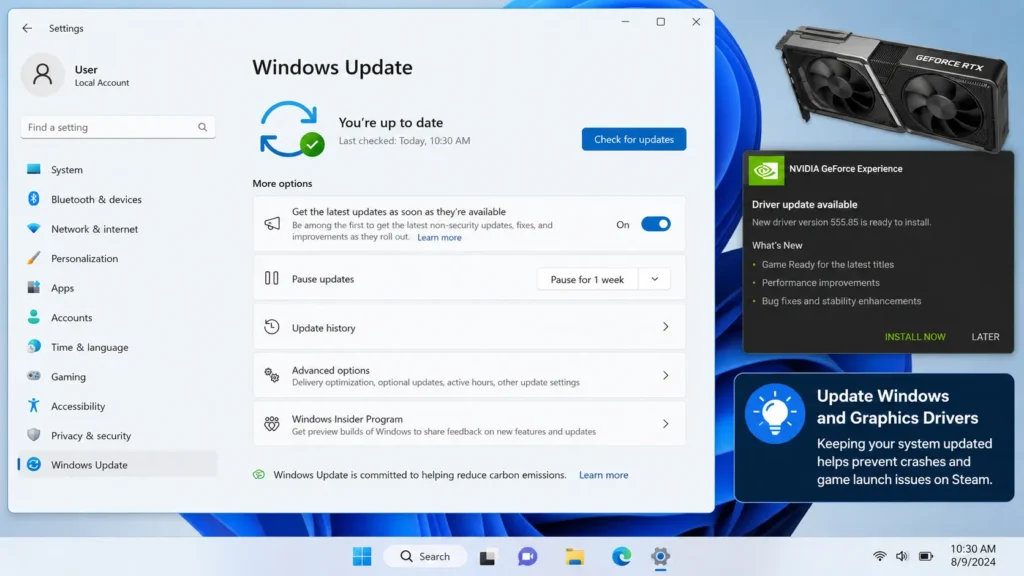Image resolution: width=1024 pixels, height=576 pixels.
Task: Open the Pause for 1 week dropdown arrow
Action: pos(654,279)
